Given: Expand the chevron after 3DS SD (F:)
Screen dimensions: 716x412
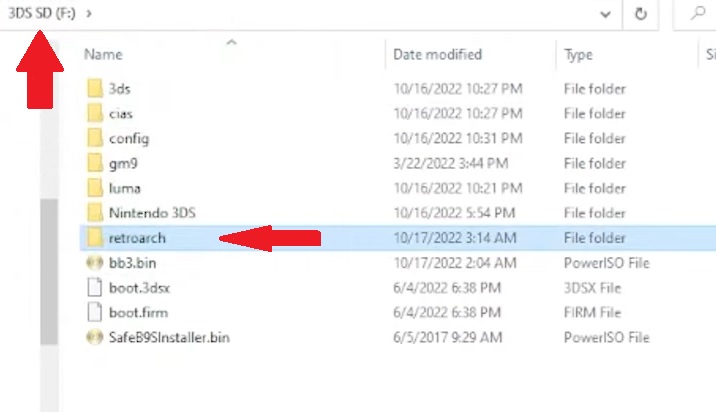Looking at the screenshot, I should [90, 15].
